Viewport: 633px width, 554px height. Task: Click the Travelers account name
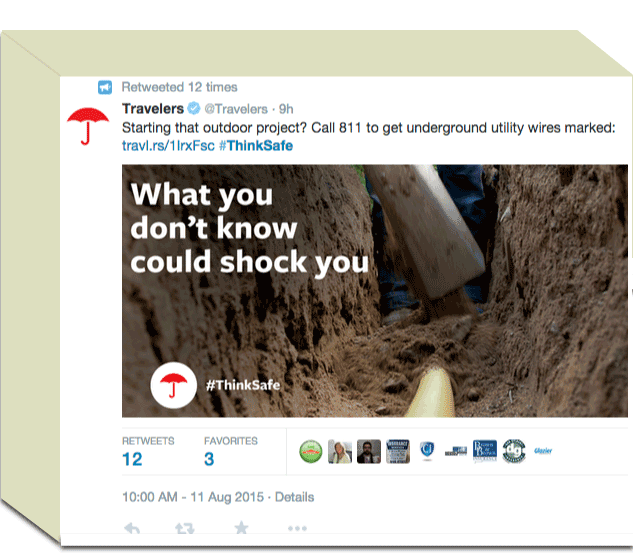point(153,109)
